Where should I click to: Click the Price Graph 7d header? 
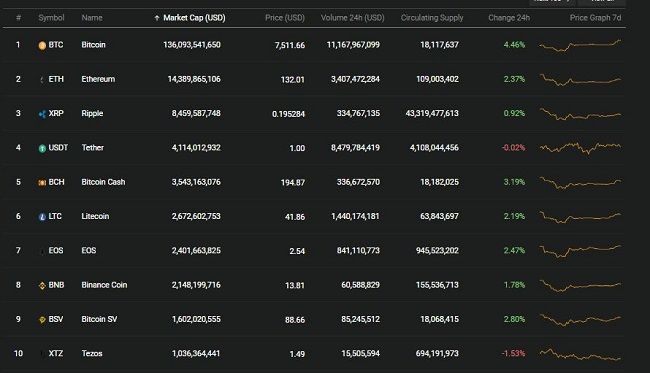click(x=595, y=18)
